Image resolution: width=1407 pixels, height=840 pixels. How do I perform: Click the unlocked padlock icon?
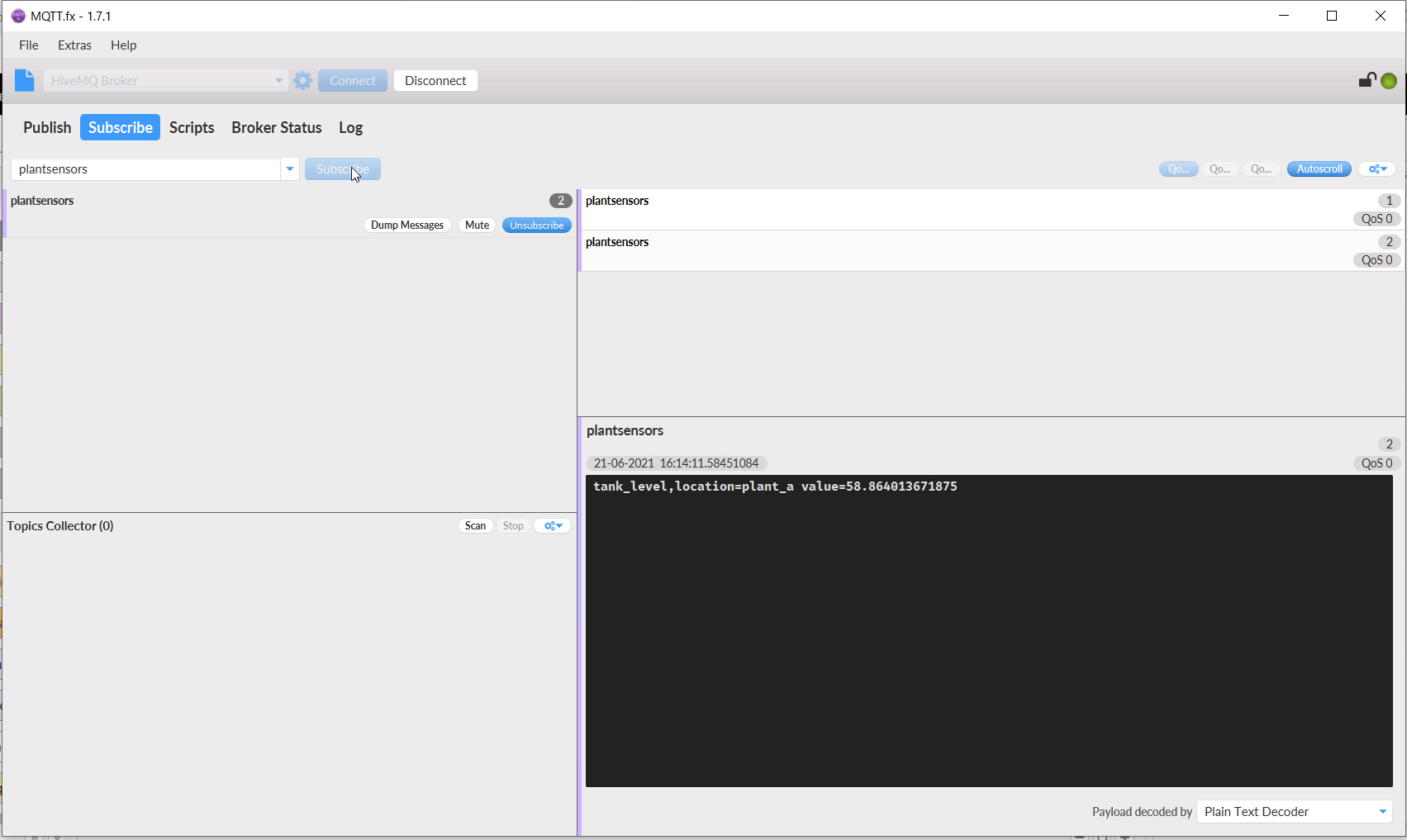pyautogui.click(x=1367, y=79)
